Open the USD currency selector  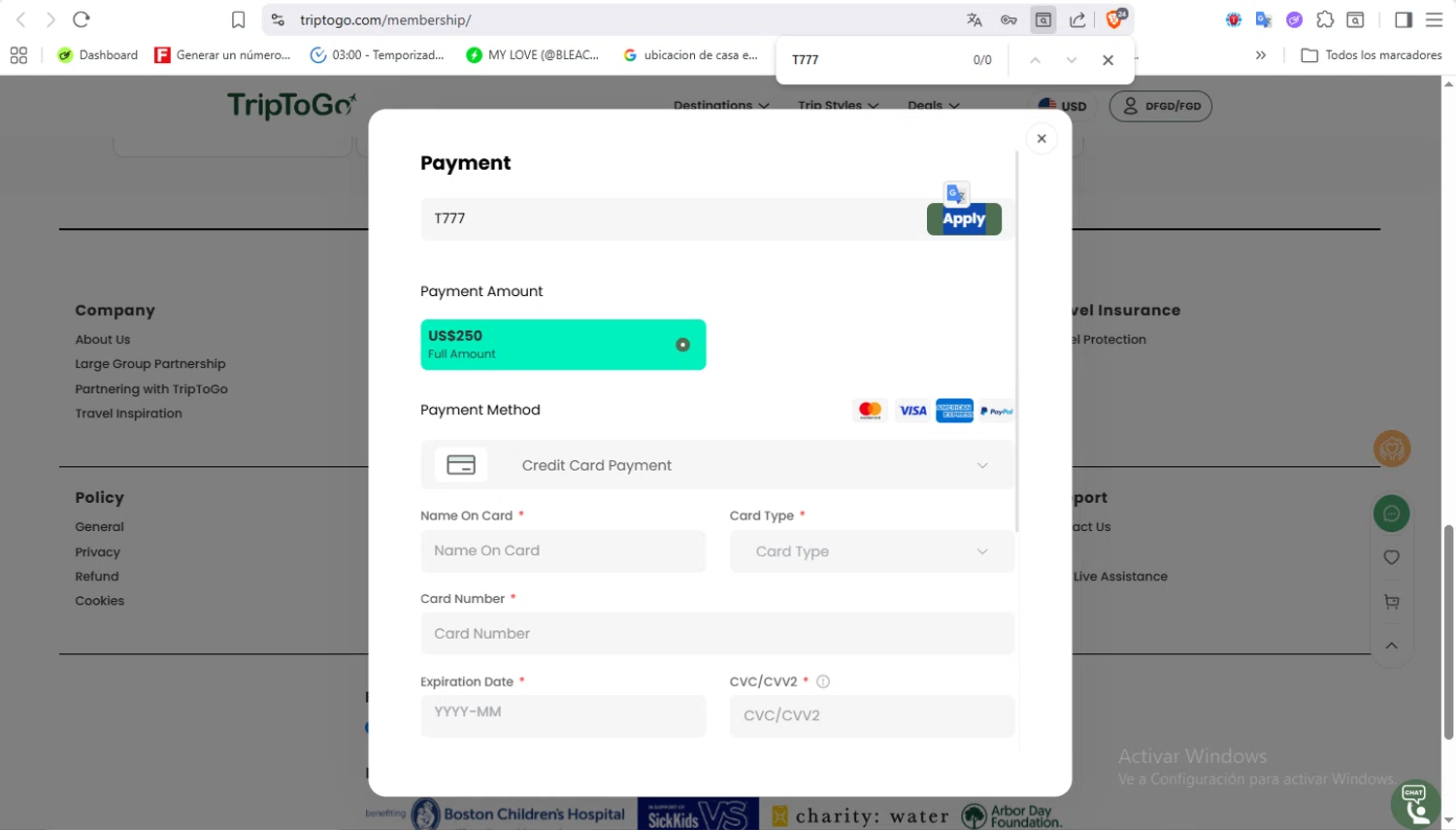pyautogui.click(x=1062, y=106)
